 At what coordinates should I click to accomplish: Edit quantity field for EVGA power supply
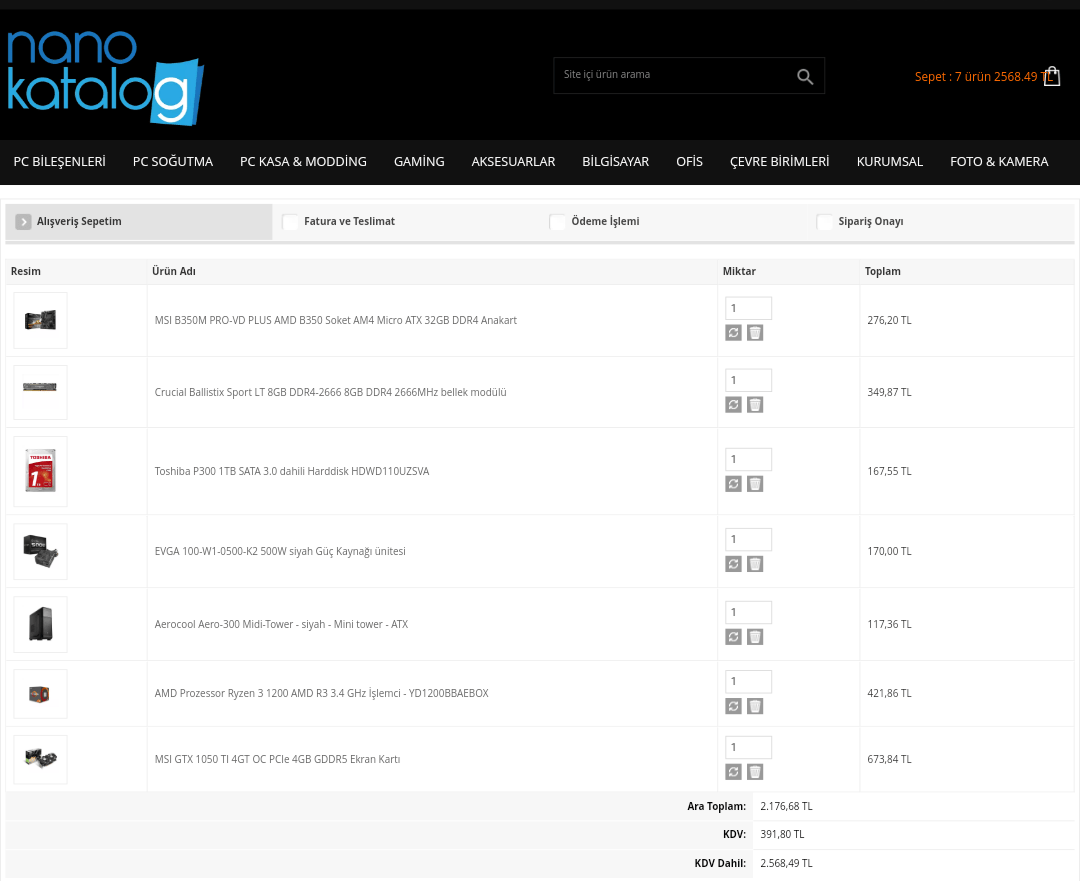748,539
